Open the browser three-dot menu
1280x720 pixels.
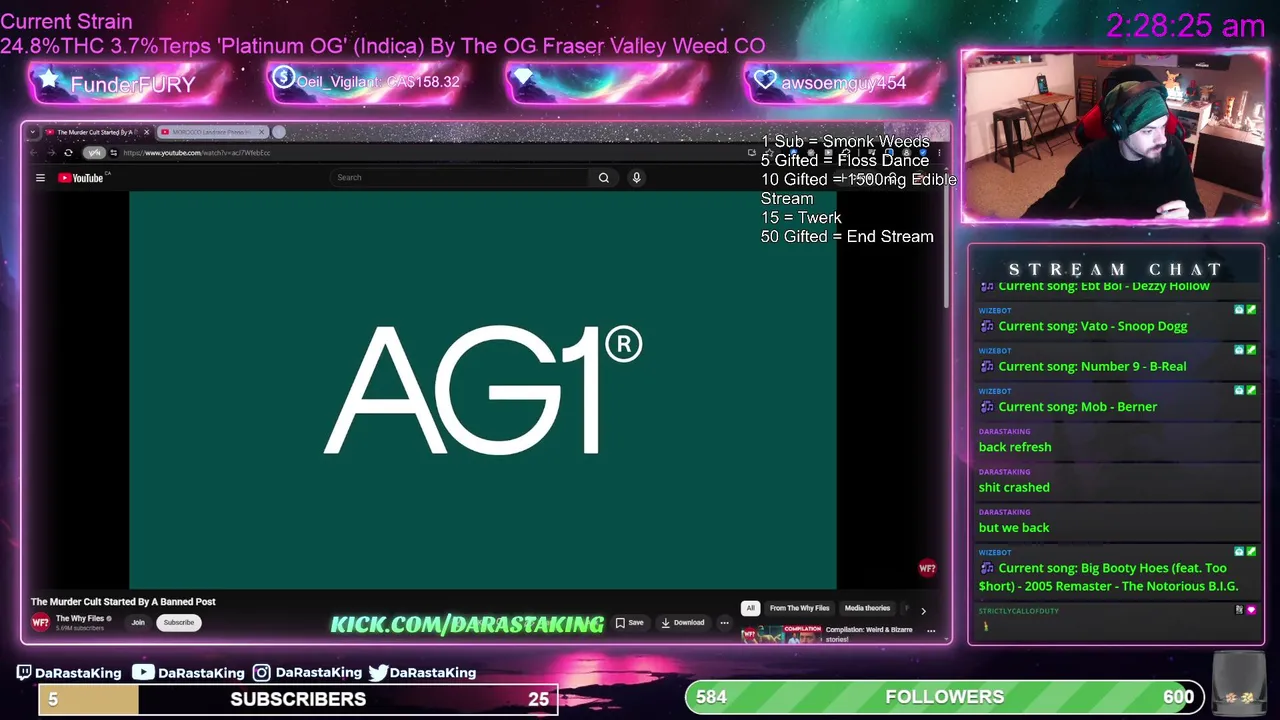click(x=939, y=153)
